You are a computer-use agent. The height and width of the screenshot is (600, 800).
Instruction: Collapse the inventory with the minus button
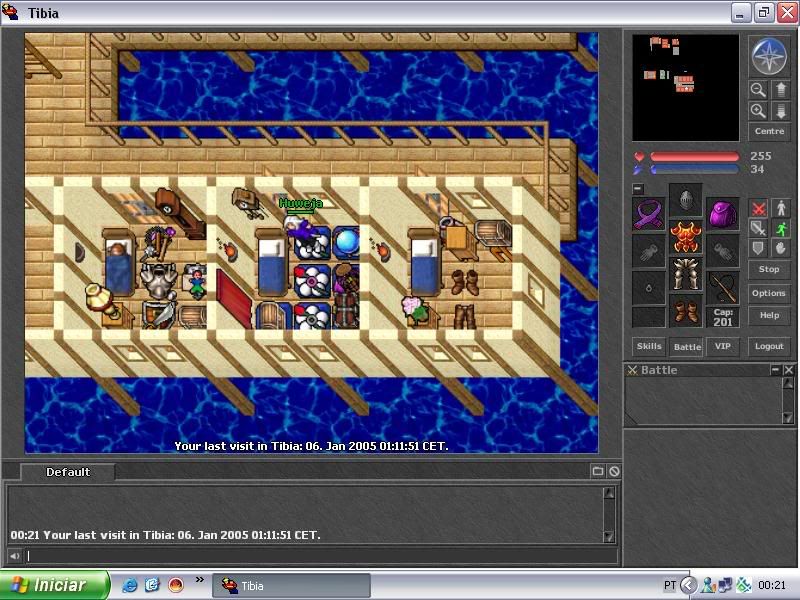[x=638, y=188]
